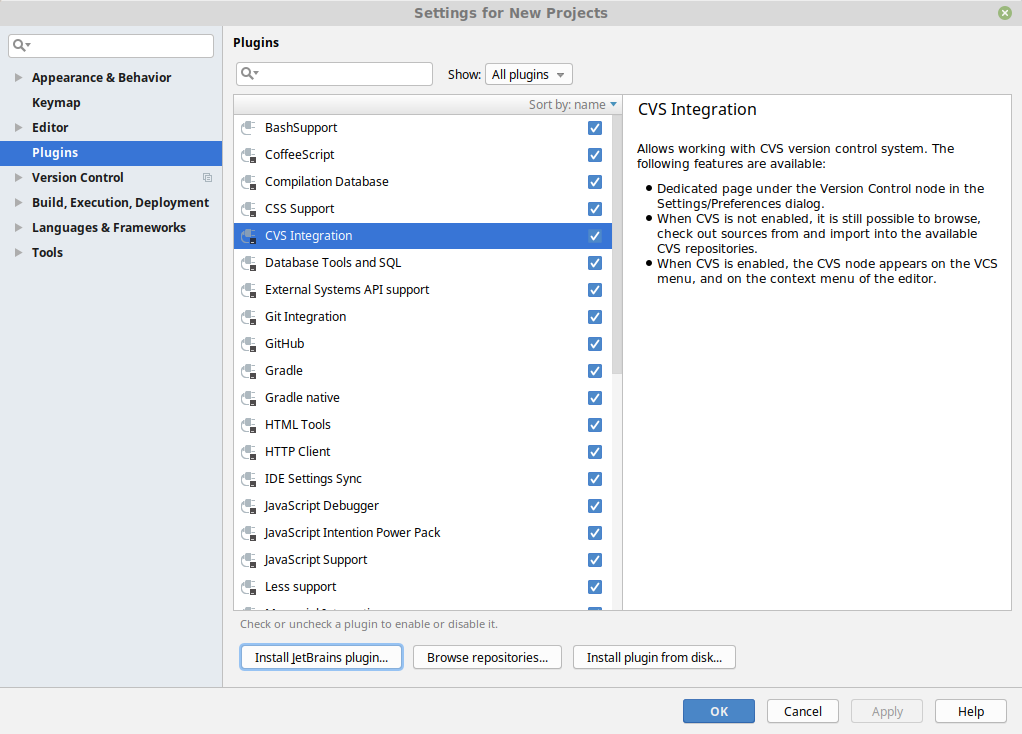Click the Version Control project-level copy icon
Screen dimensions: 1022x734
207,177
